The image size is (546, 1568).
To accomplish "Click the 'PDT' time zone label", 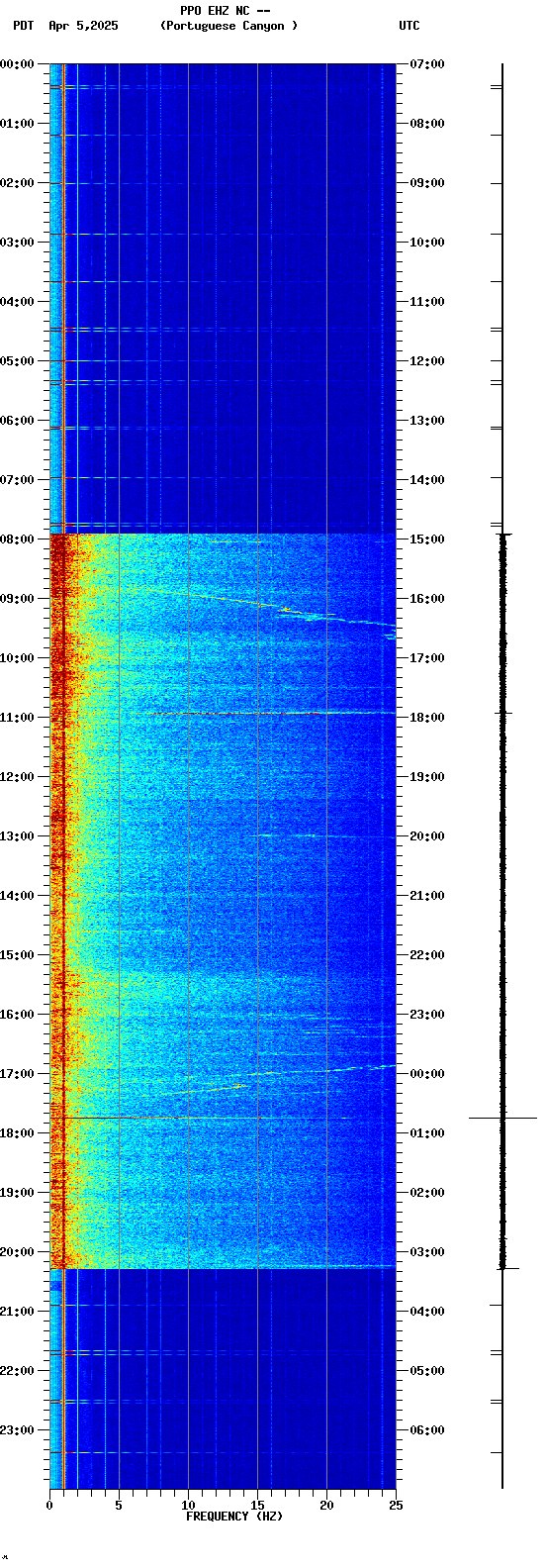I will click(x=23, y=26).
